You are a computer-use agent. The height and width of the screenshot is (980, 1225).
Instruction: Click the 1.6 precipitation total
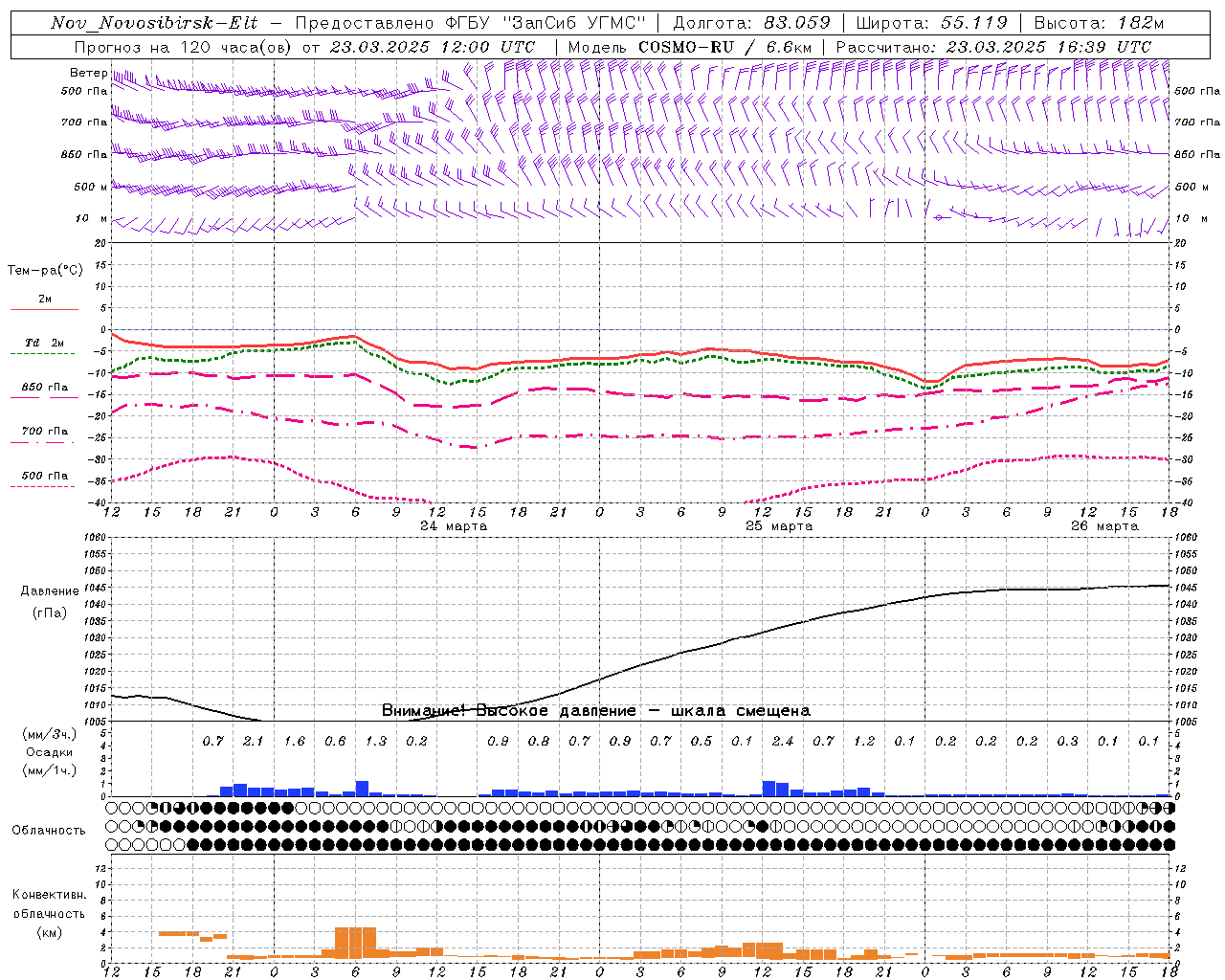point(295,741)
